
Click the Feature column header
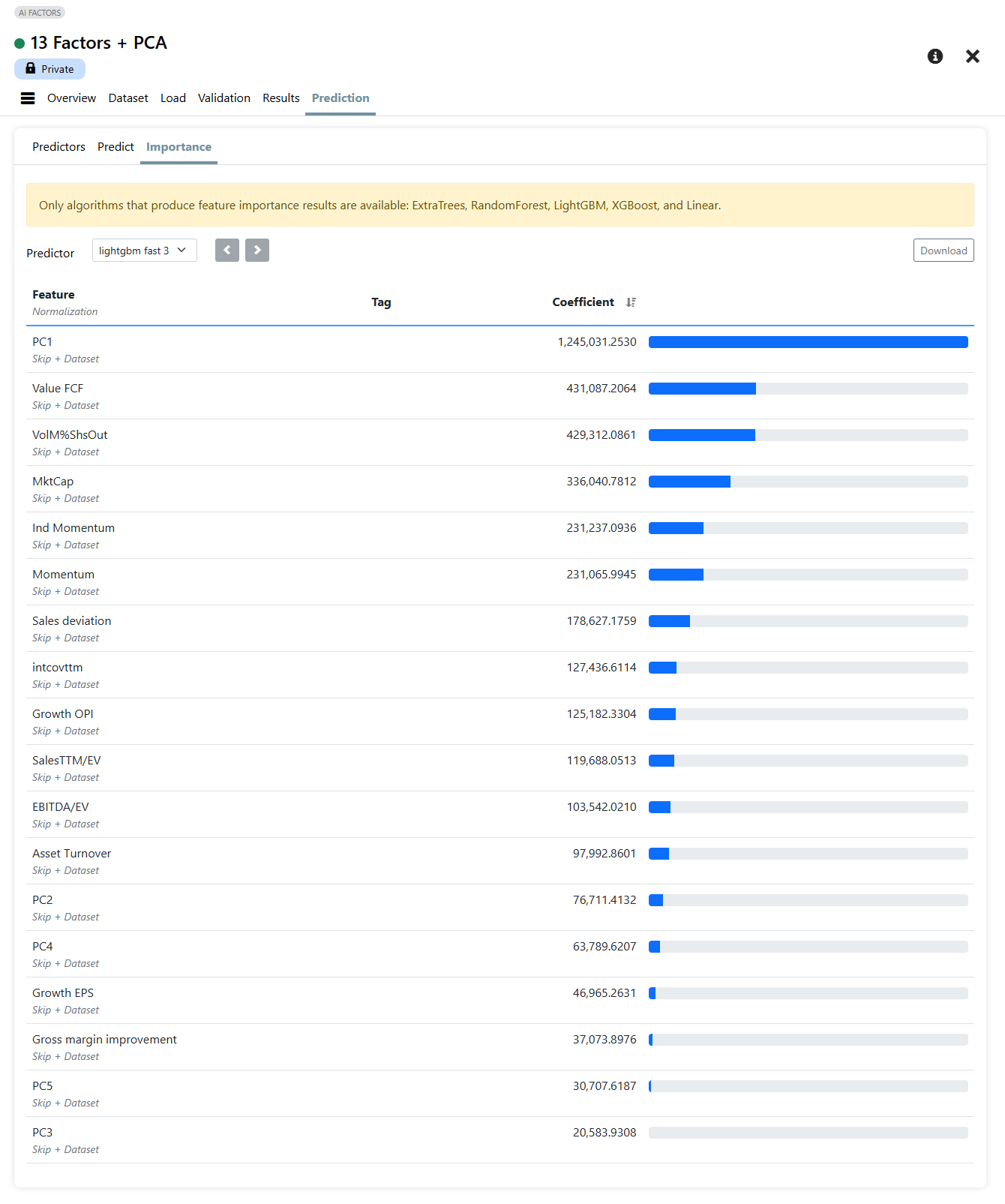[x=53, y=295]
